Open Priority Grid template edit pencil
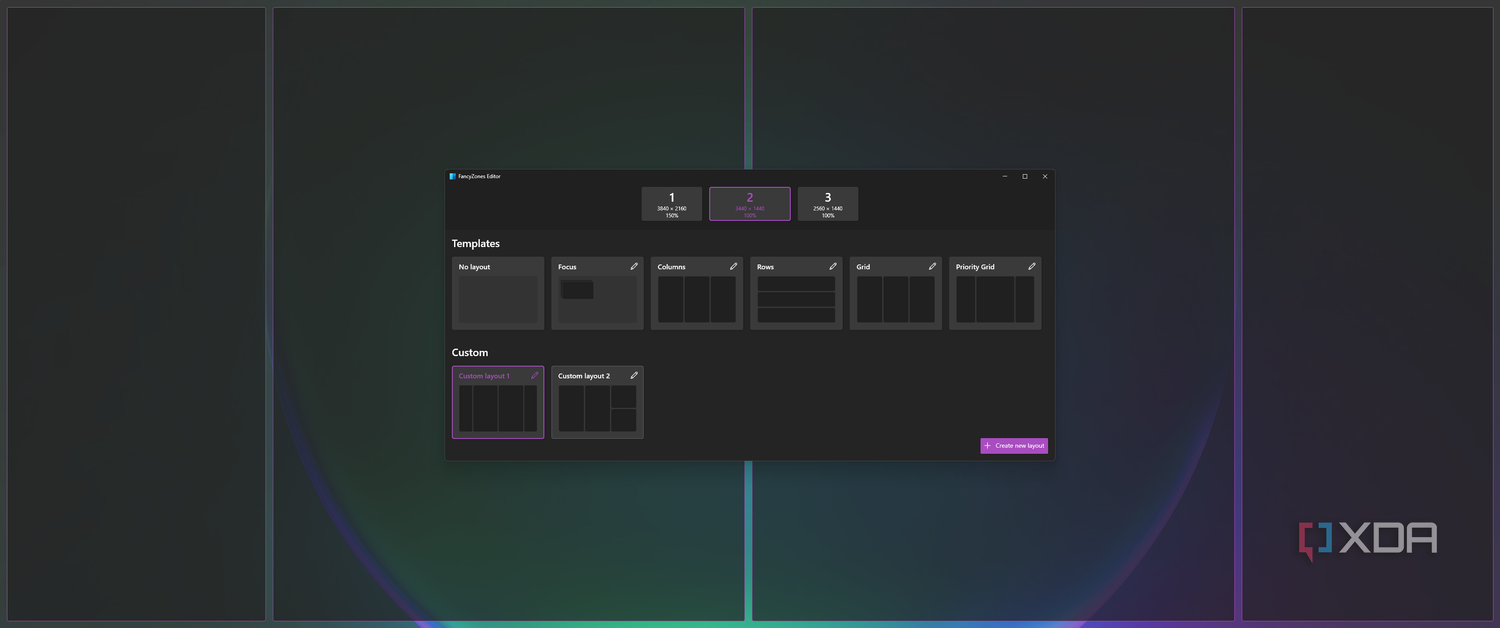This screenshot has width=1500, height=628. coord(1032,267)
